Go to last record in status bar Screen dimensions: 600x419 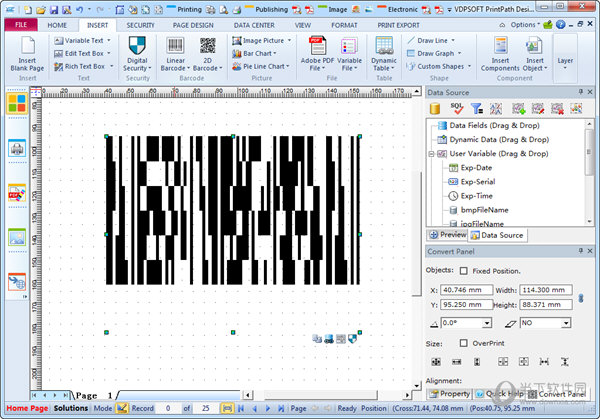(281, 408)
